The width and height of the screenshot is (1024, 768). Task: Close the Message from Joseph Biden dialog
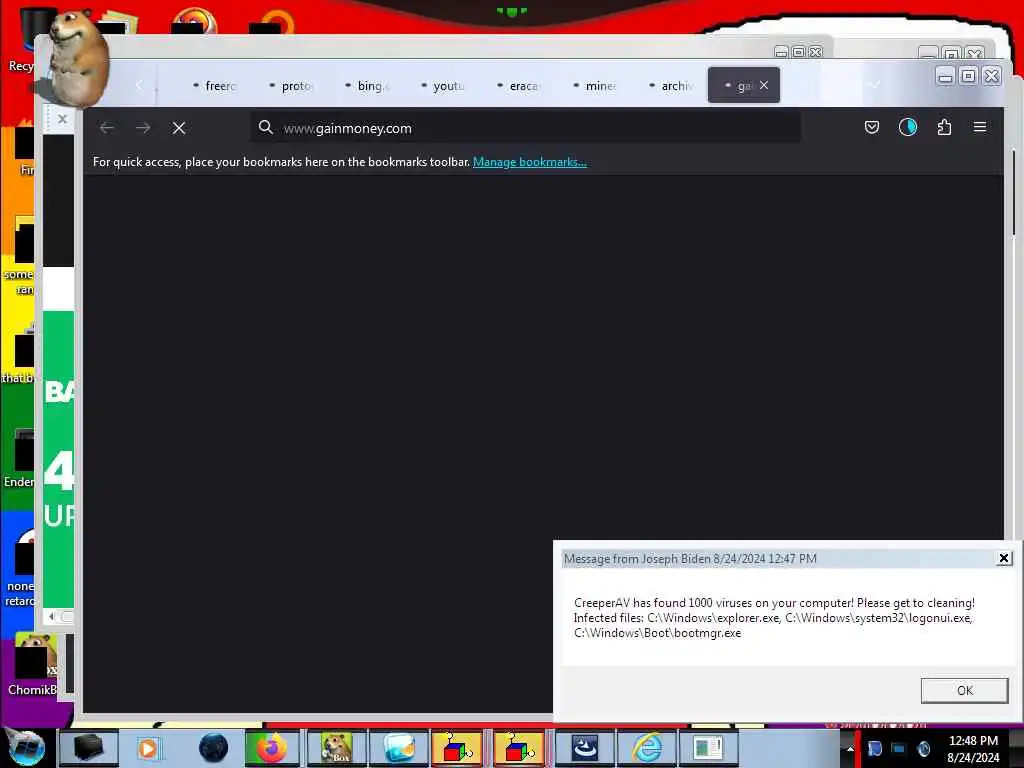click(x=1004, y=558)
